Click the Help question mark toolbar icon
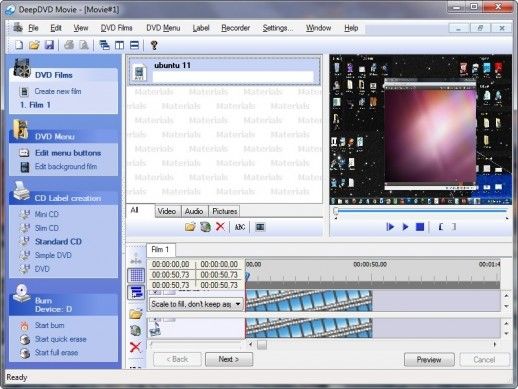Screen dimensions: 518x389 coord(154,45)
